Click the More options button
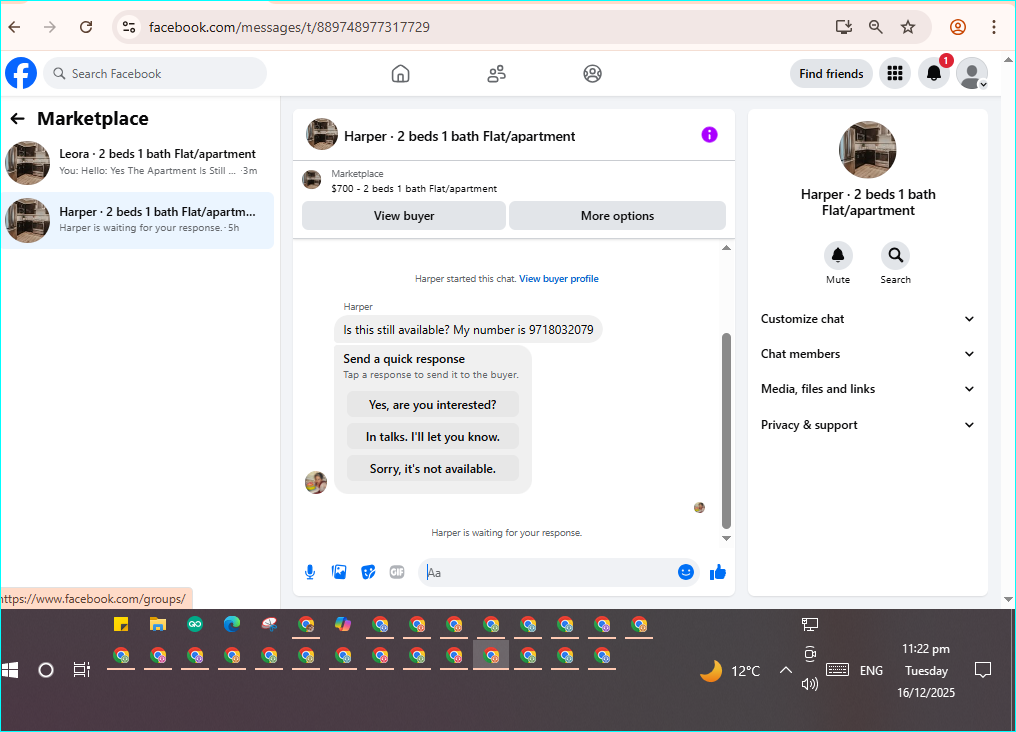 point(617,216)
